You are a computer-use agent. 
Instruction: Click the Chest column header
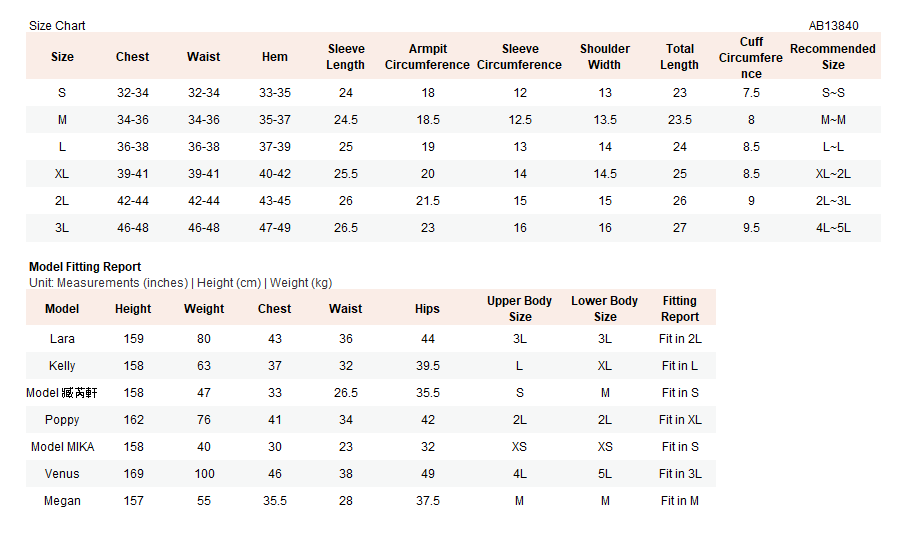[x=132, y=57]
